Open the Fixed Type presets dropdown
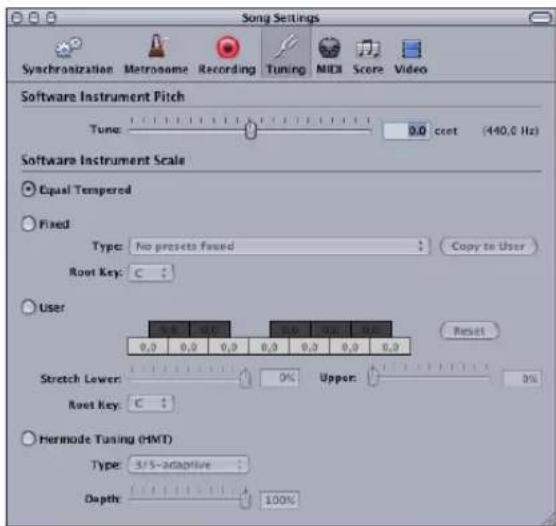 point(280,246)
